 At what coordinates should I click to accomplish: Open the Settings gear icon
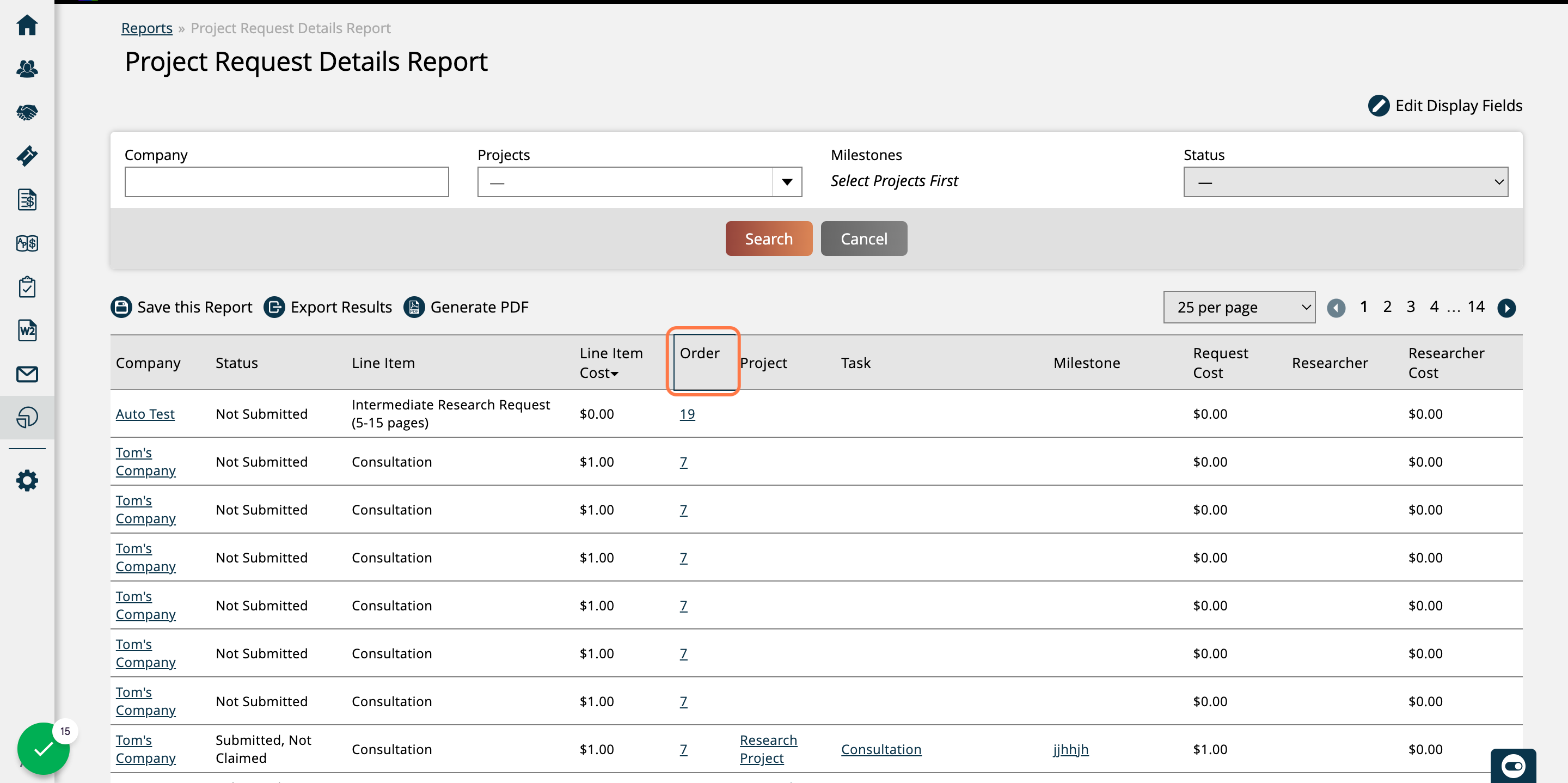coord(27,480)
